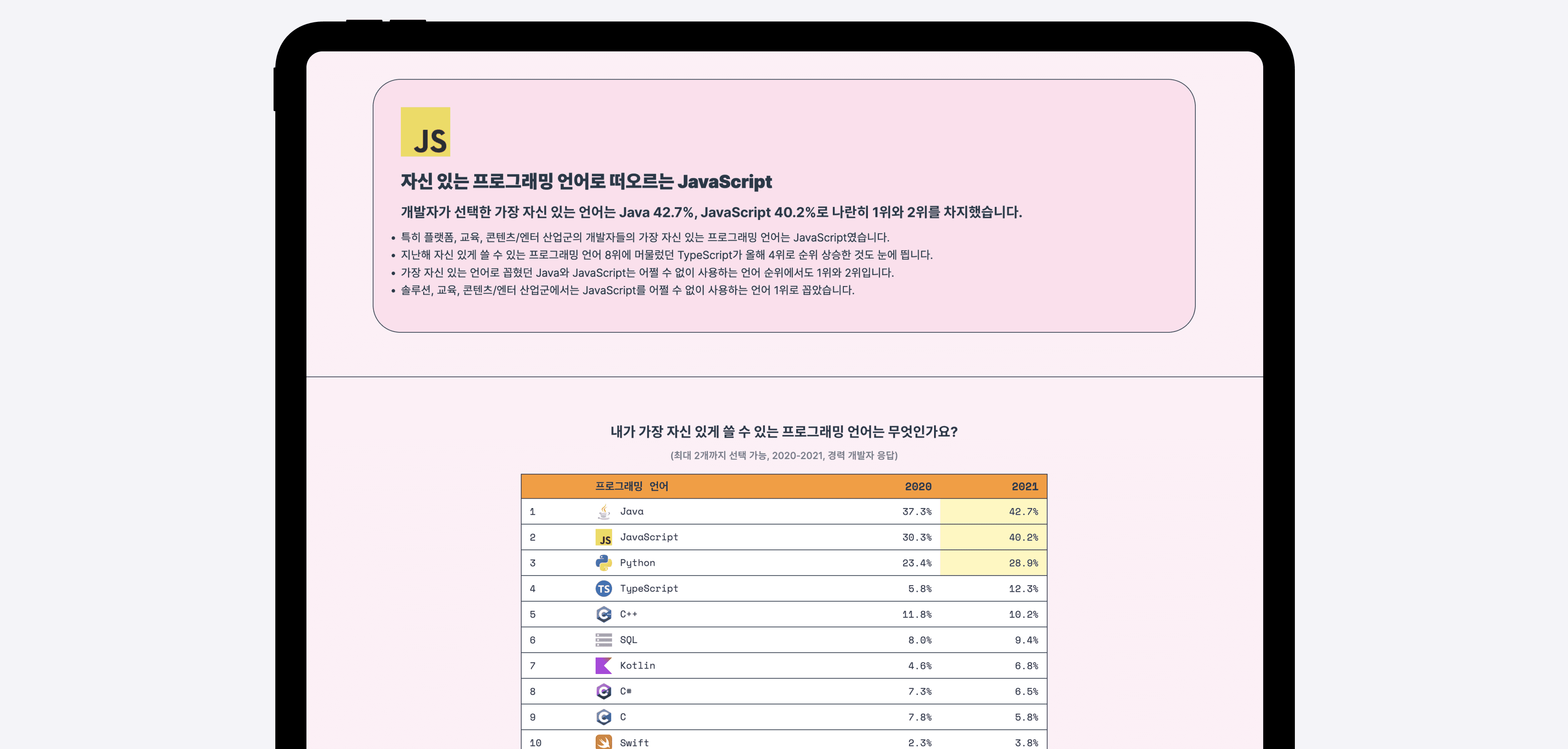Click the large yellow JS logo
Viewport: 1568px width, 749px height.
[425, 132]
